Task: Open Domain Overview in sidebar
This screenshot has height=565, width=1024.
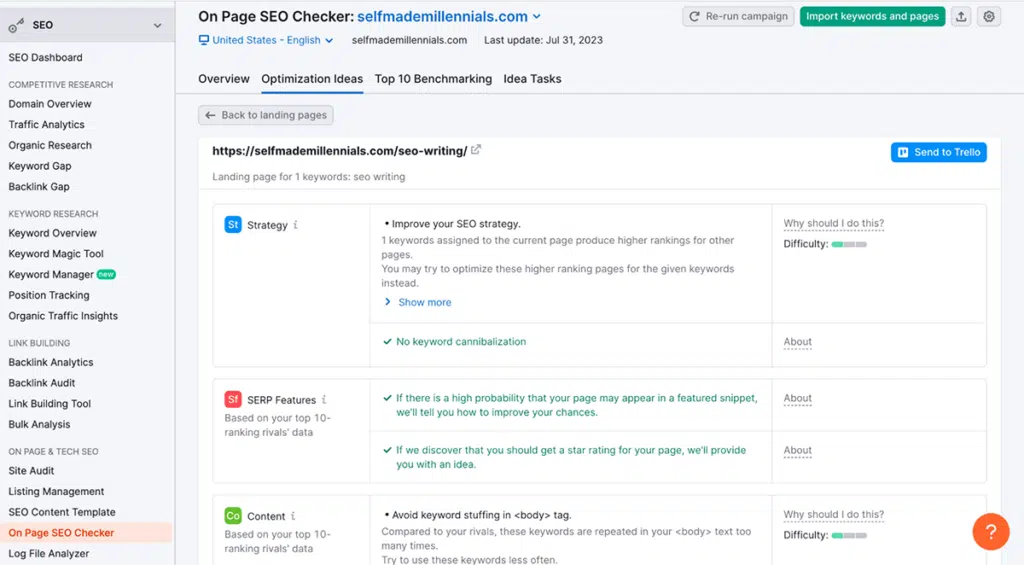Action: tap(50, 104)
